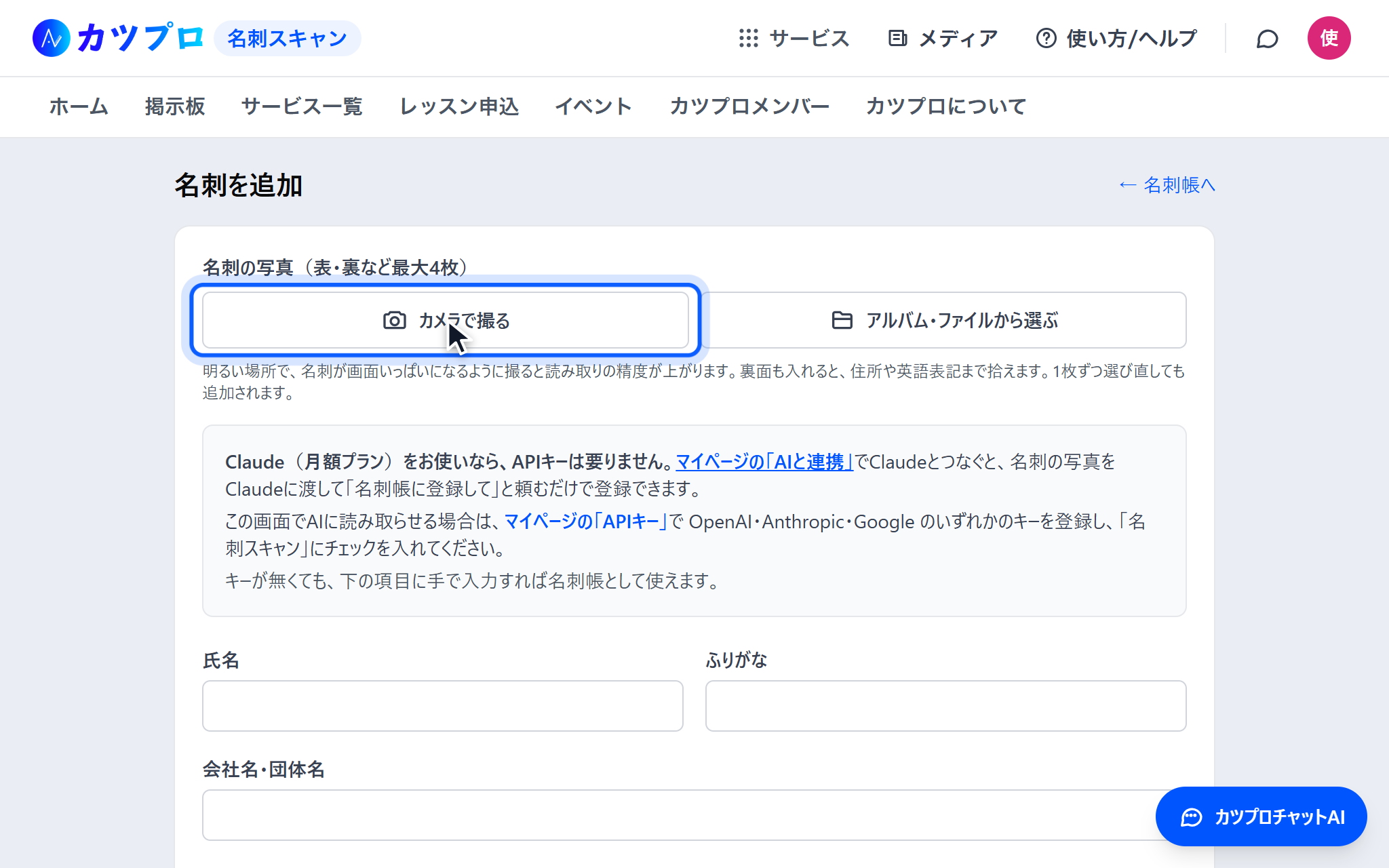Go to the ホーム tab
The height and width of the screenshot is (868, 1389).
pos(79,106)
